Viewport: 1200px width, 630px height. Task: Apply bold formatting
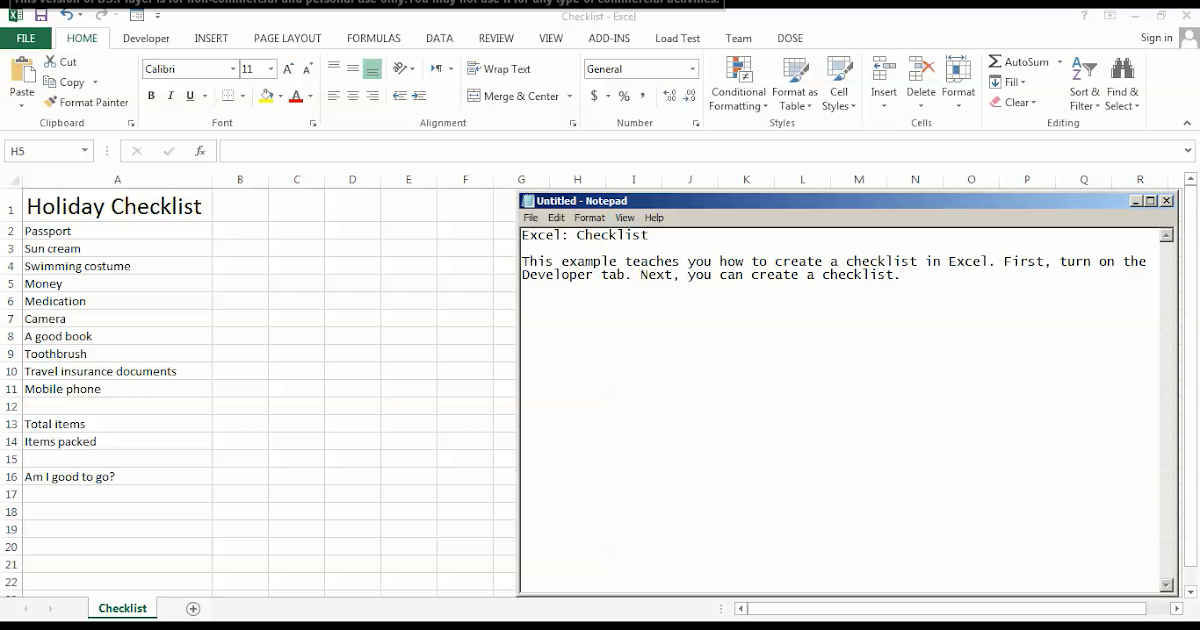pos(151,95)
